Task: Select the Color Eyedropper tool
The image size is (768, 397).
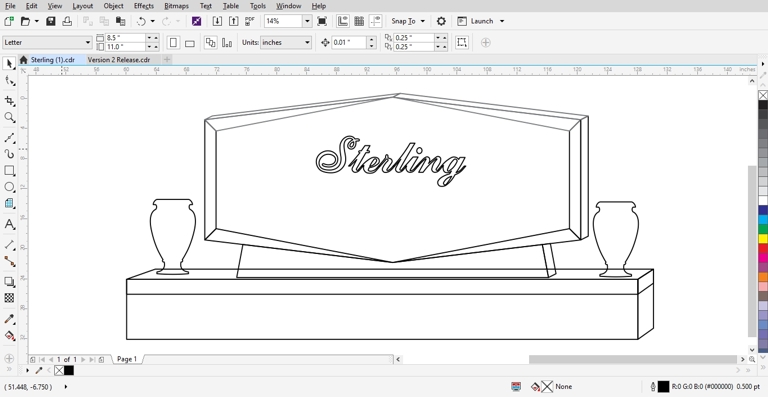Action: (9, 319)
